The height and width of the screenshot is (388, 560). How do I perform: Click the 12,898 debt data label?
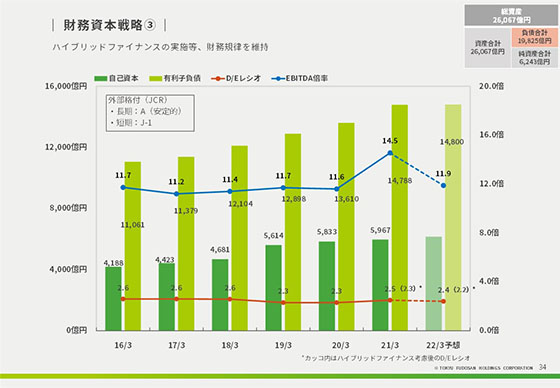pos(294,199)
